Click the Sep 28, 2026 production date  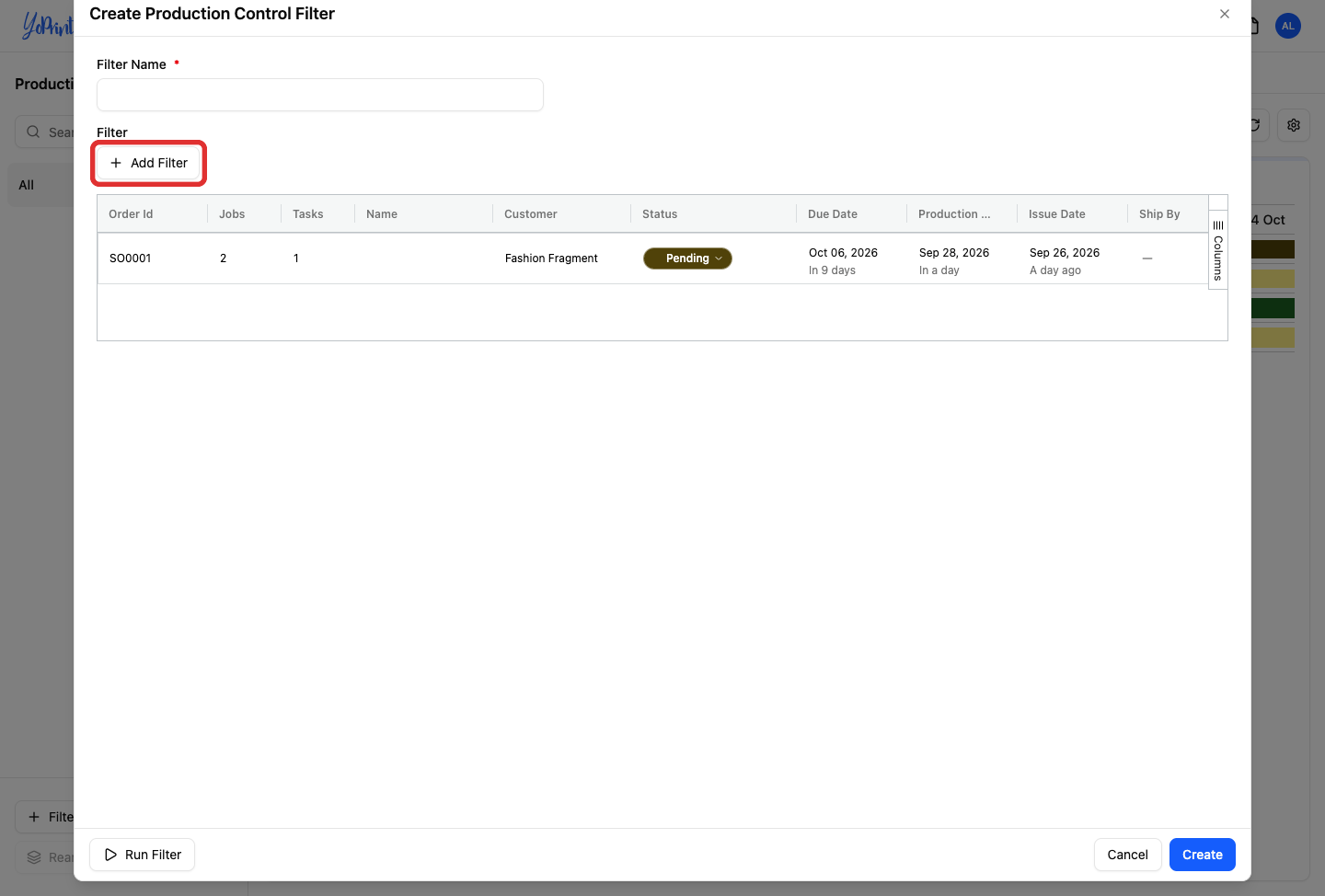(954, 253)
